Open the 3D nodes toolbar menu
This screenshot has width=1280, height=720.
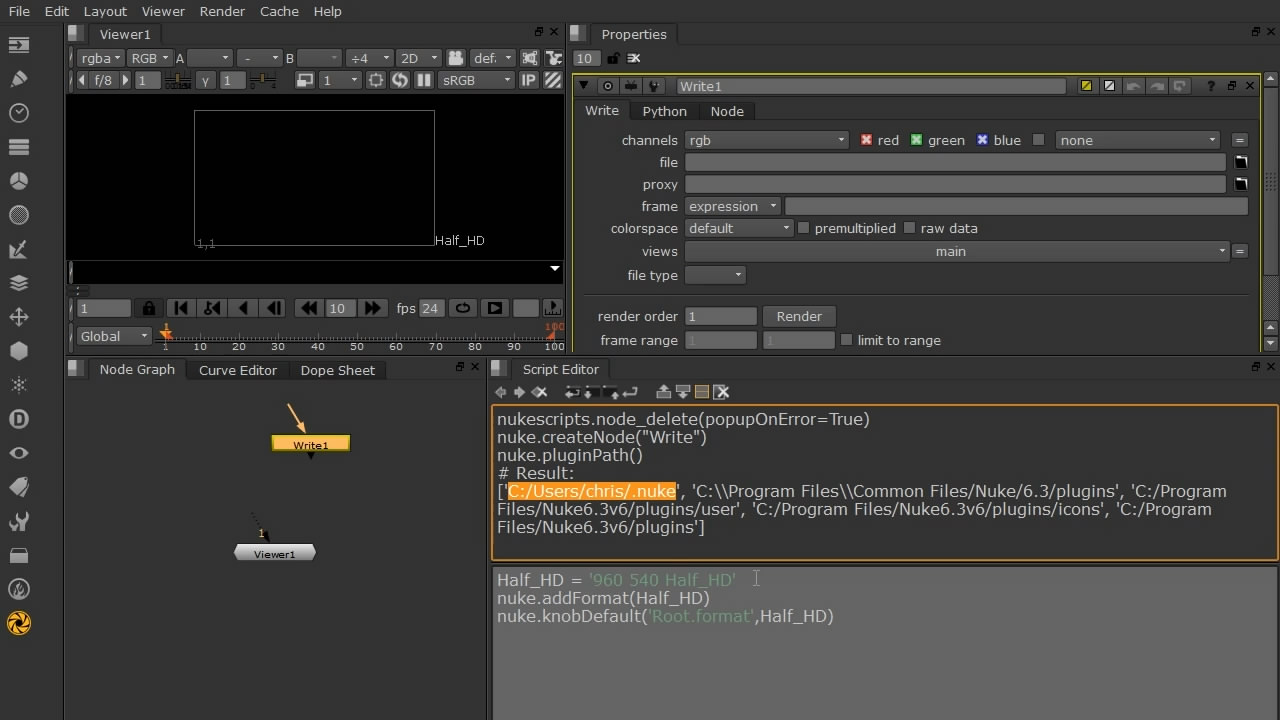[x=18, y=351]
